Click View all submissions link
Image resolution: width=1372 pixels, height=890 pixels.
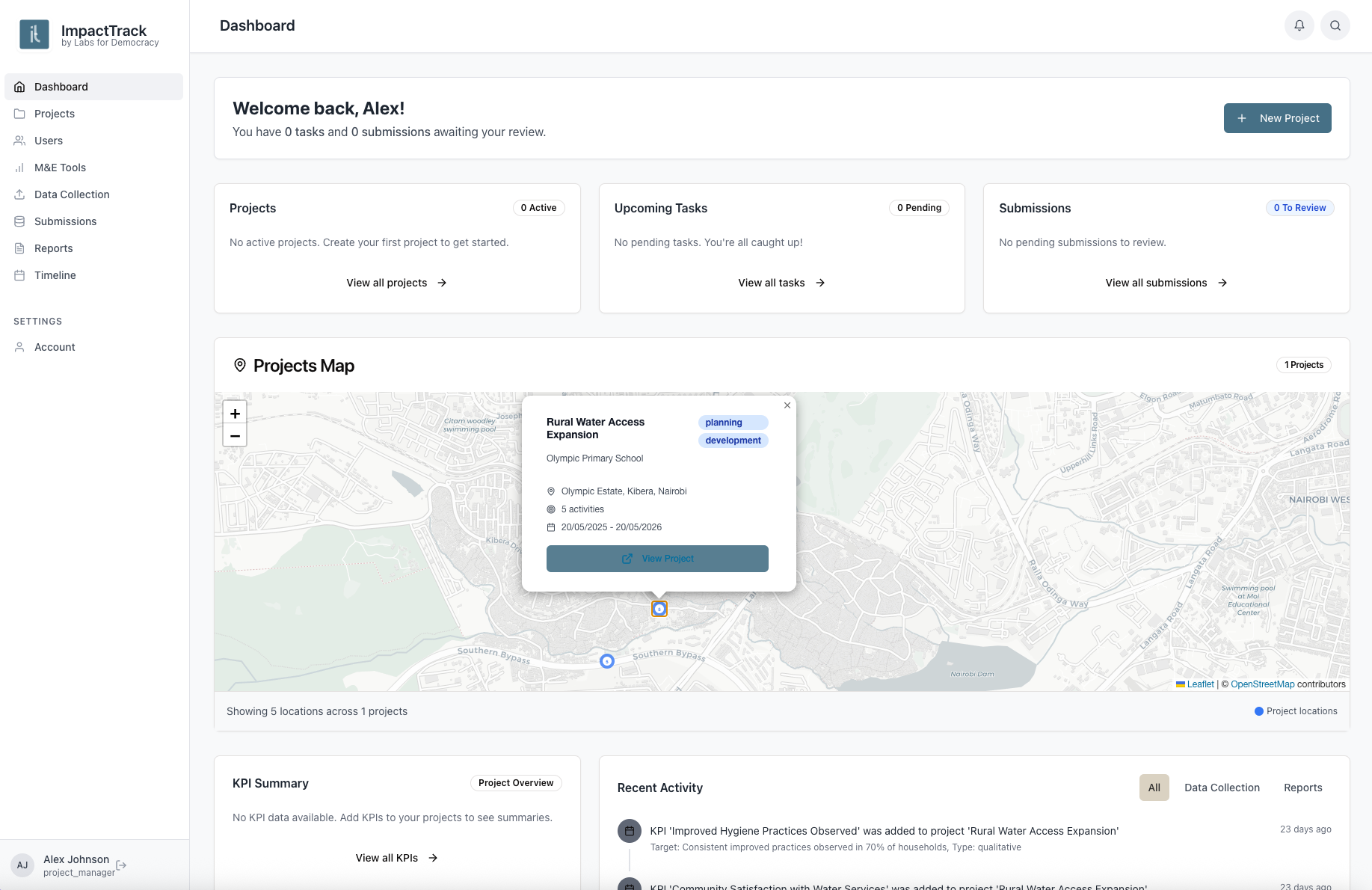click(1166, 283)
